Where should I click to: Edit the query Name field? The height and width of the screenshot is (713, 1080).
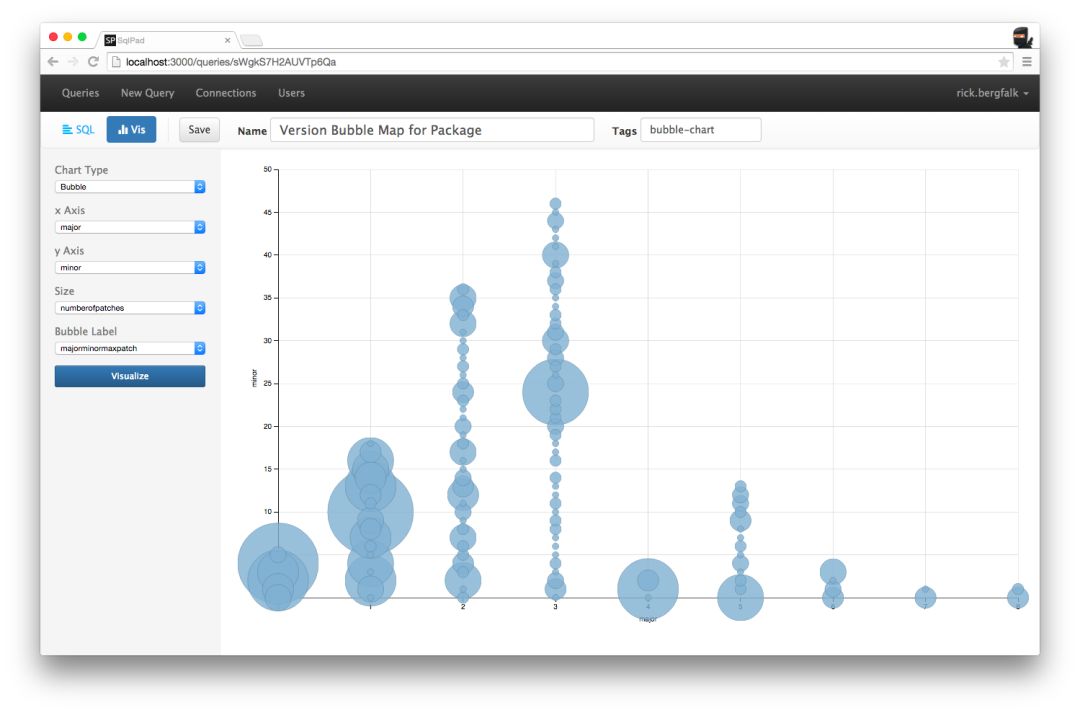(x=432, y=130)
